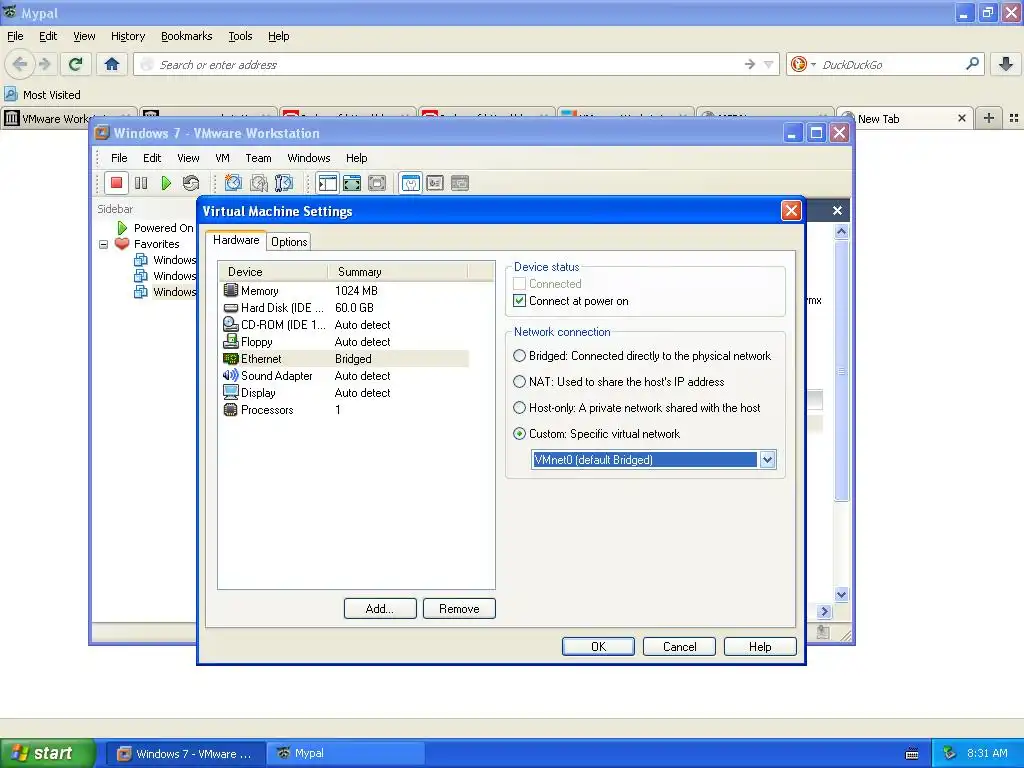Click the Mypal Downloads arrow icon
Screen dimensions: 1024x768
click(1006, 64)
